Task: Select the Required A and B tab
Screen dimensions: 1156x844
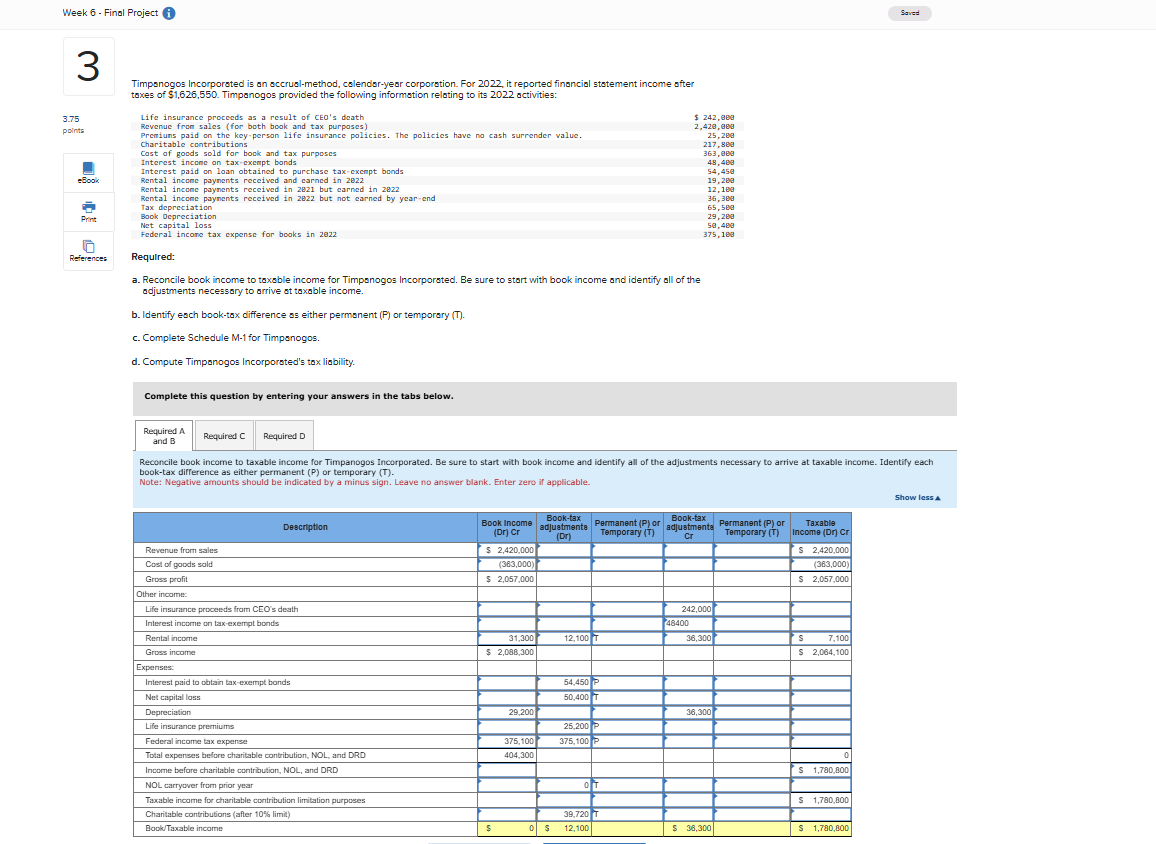Action: [164, 436]
